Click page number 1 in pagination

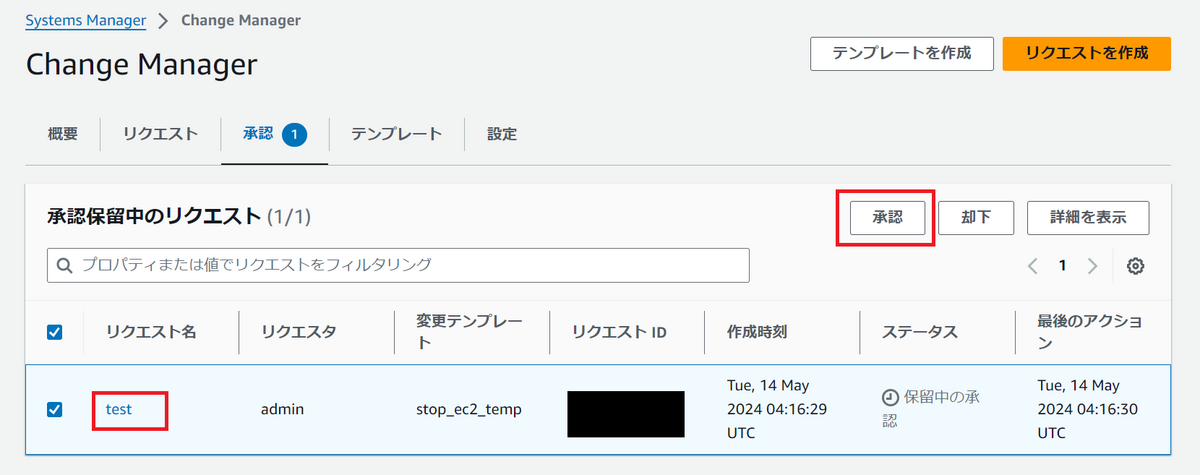coord(1063,266)
